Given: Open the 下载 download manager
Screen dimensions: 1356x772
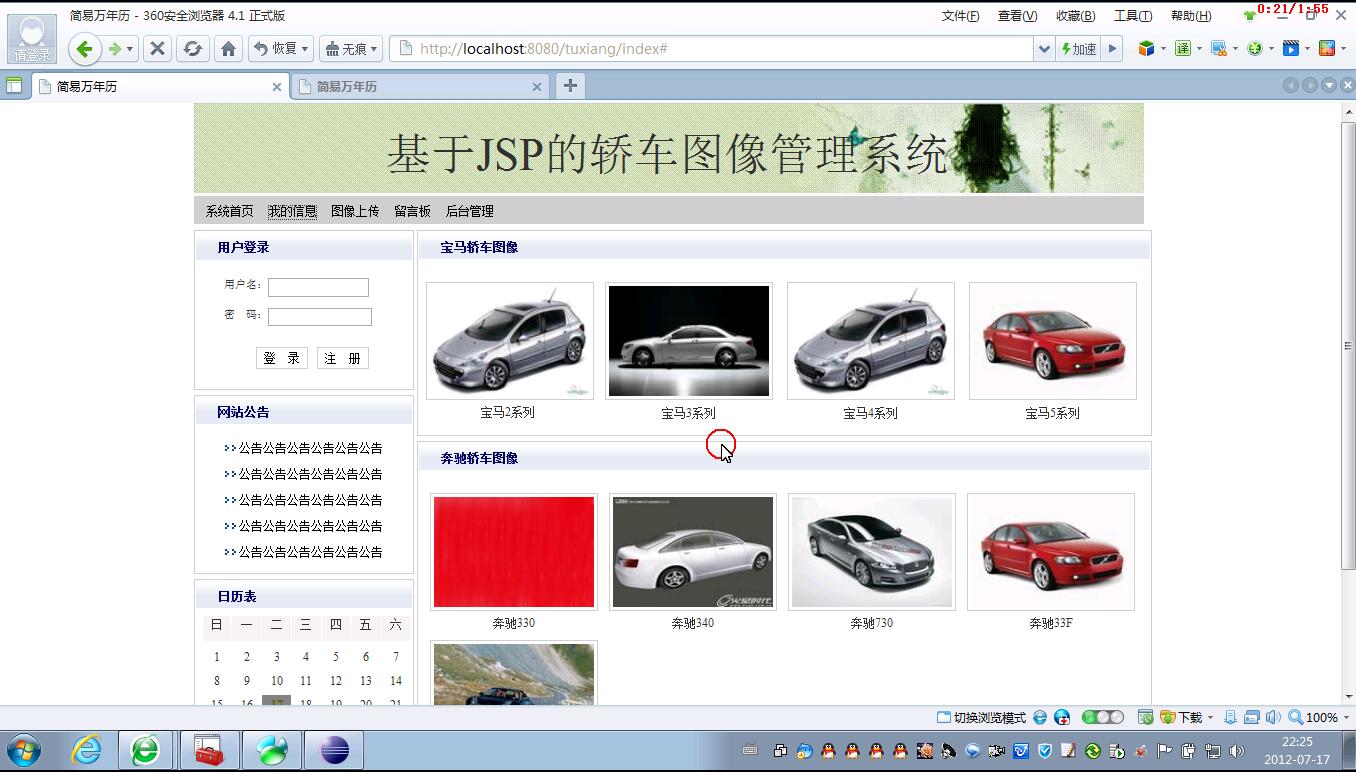Looking at the screenshot, I should (x=1181, y=718).
